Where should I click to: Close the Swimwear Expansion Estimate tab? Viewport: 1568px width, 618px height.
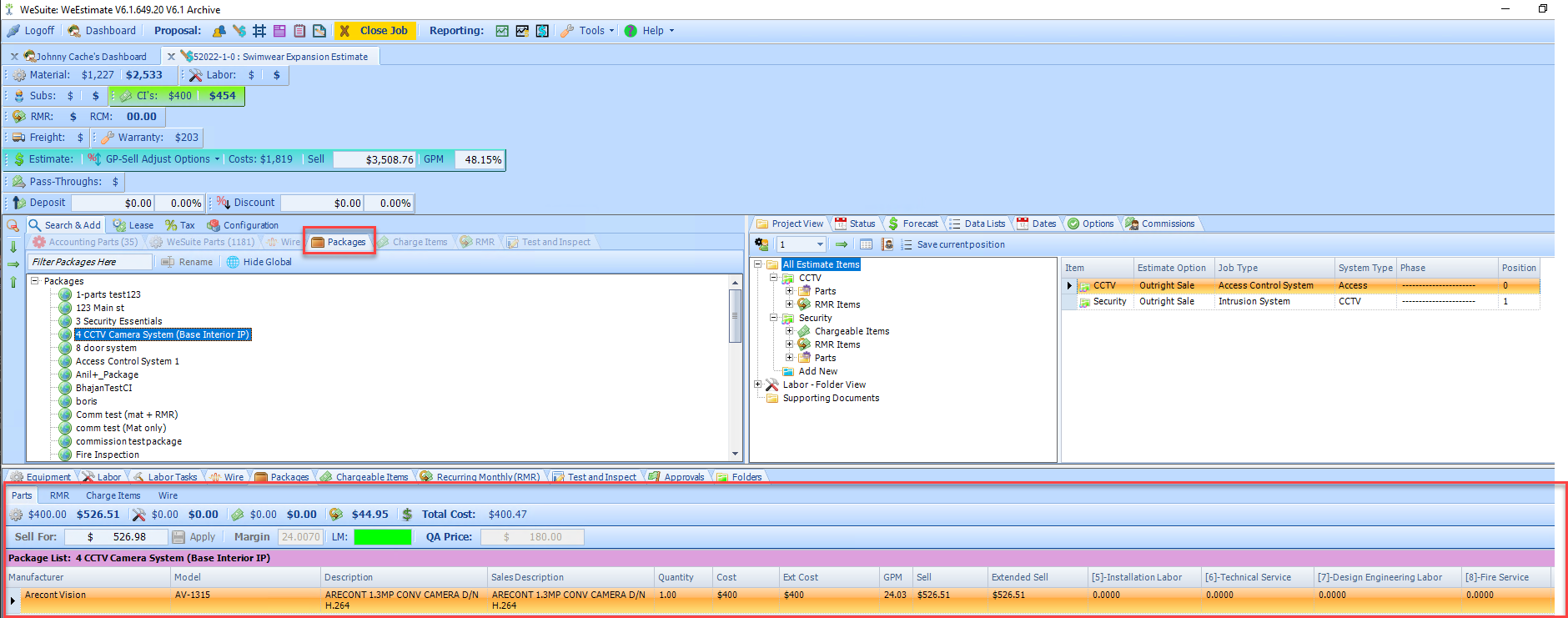tap(171, 57)
